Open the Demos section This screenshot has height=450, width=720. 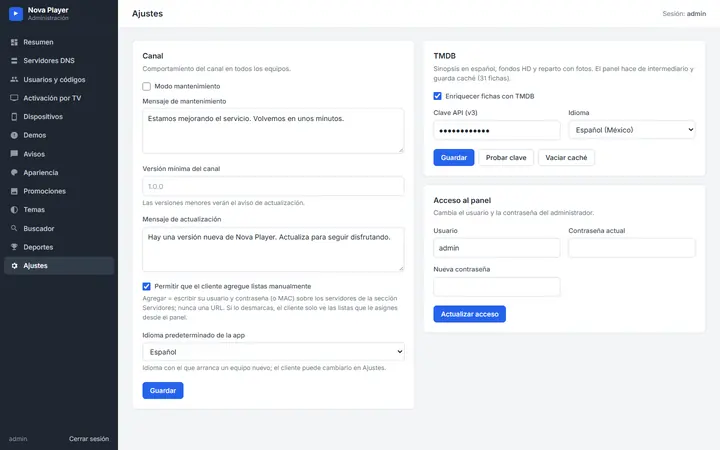(x=59, y=135)
